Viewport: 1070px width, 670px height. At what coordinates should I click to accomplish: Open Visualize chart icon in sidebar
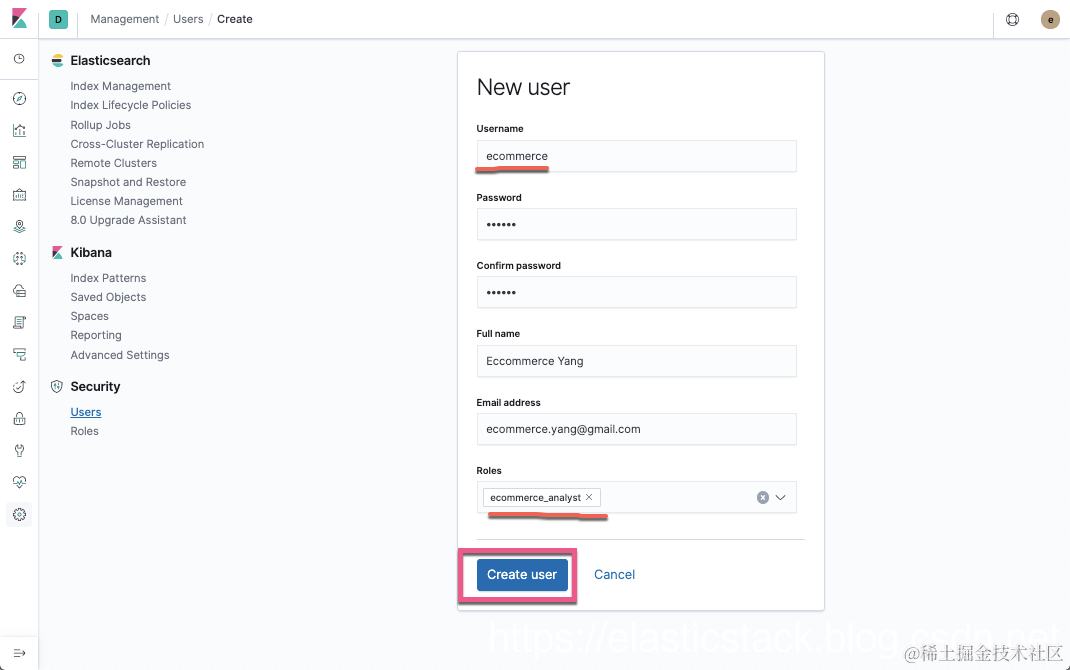[x=19, y=130]
